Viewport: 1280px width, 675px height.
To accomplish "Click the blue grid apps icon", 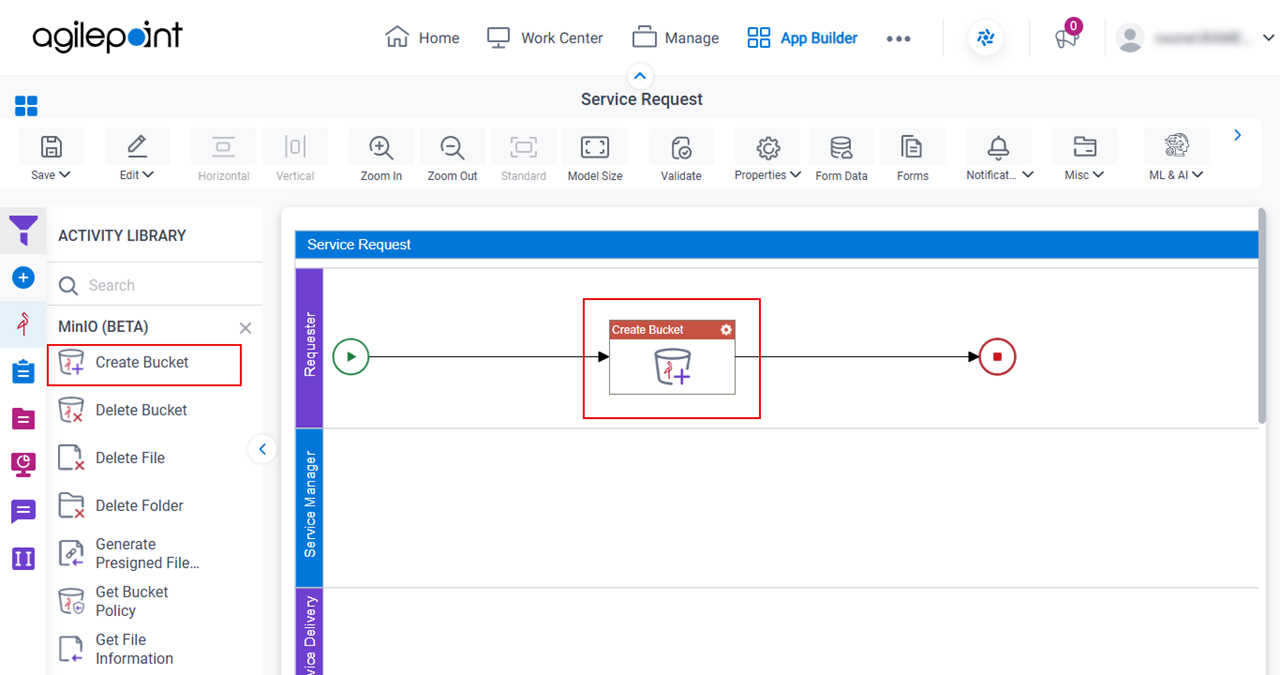I will click(26, 106).
